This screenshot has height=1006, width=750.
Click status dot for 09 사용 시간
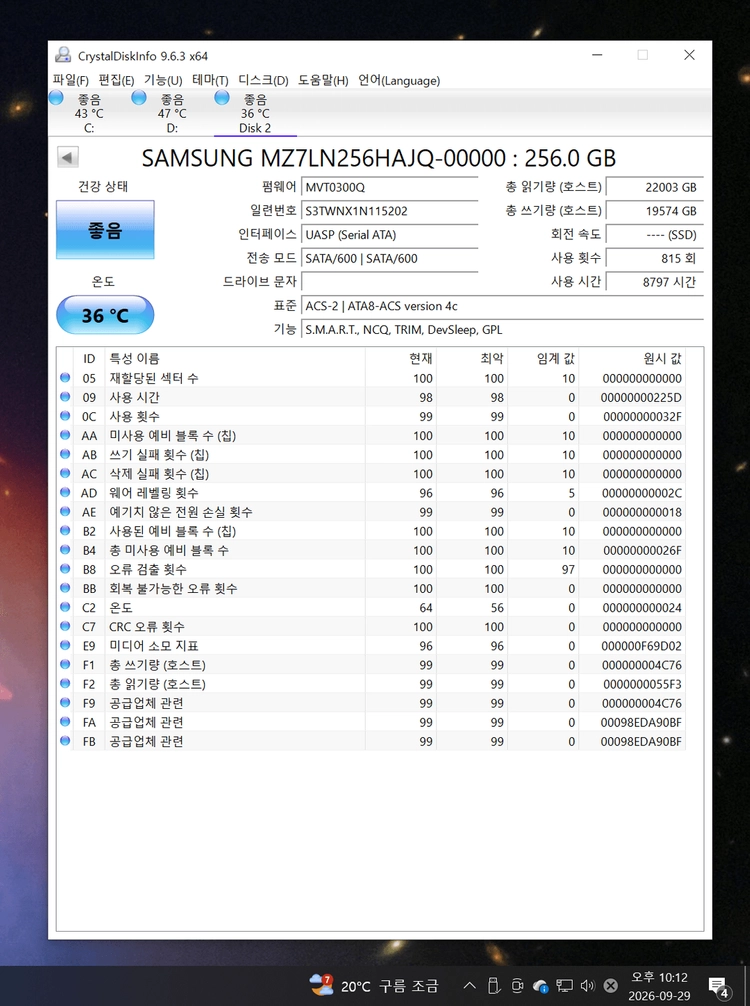[x=65, y=397]
